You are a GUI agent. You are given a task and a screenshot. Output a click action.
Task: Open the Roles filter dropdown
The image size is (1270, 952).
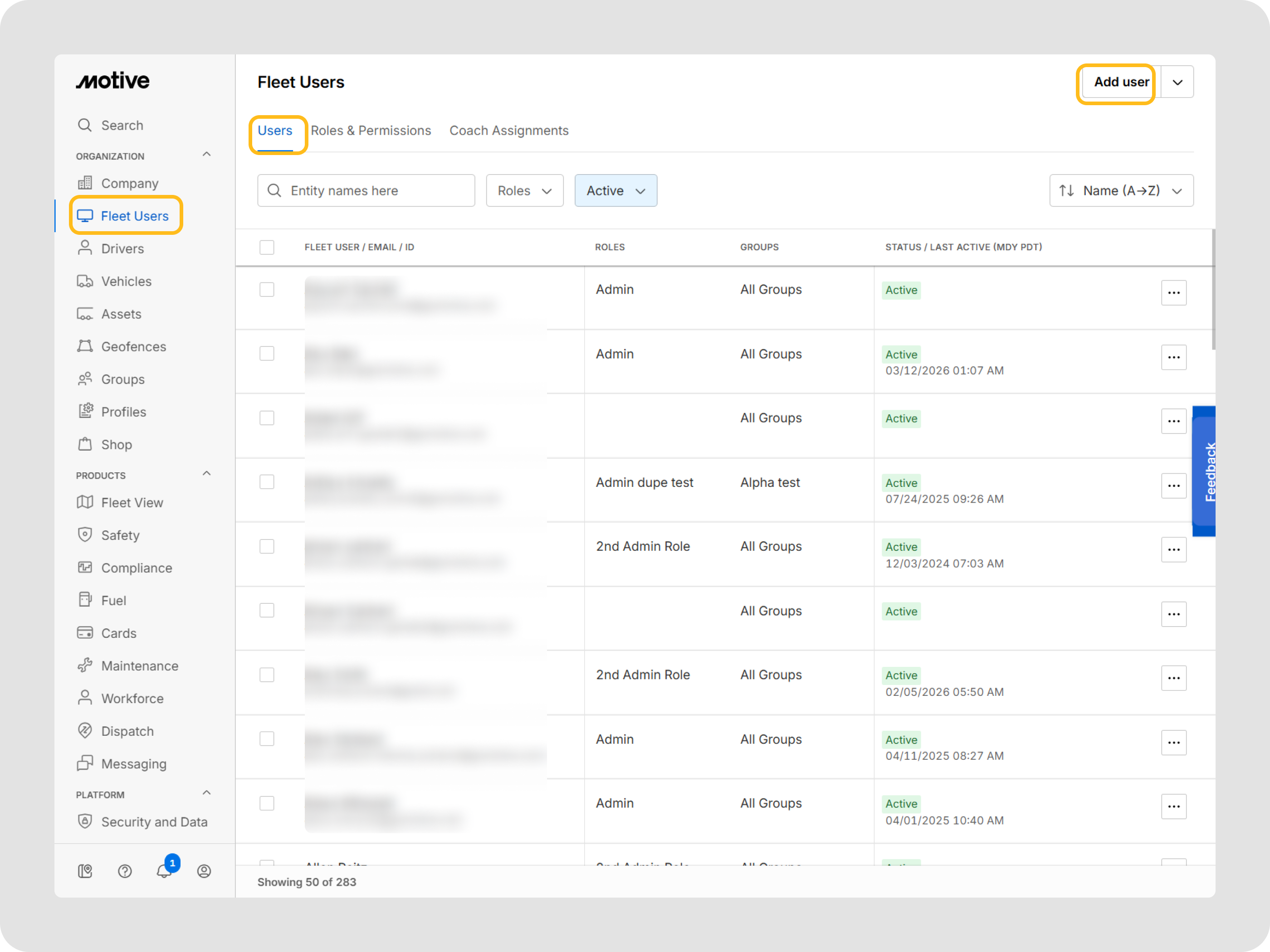[x=524, y=190]
